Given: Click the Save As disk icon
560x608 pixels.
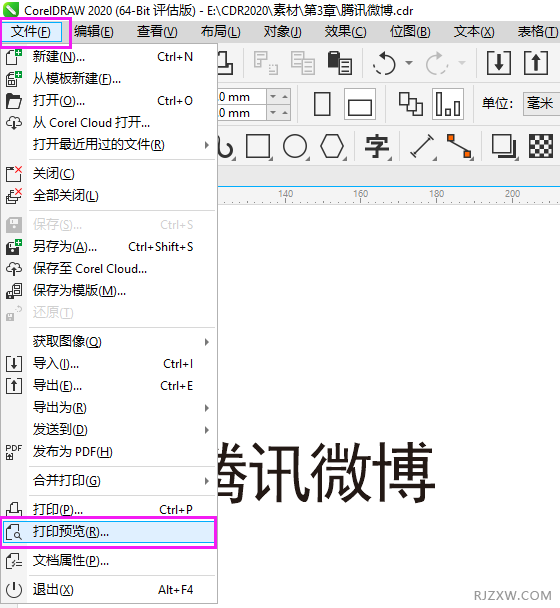Looking at the screenshot, I should point(14,247).
